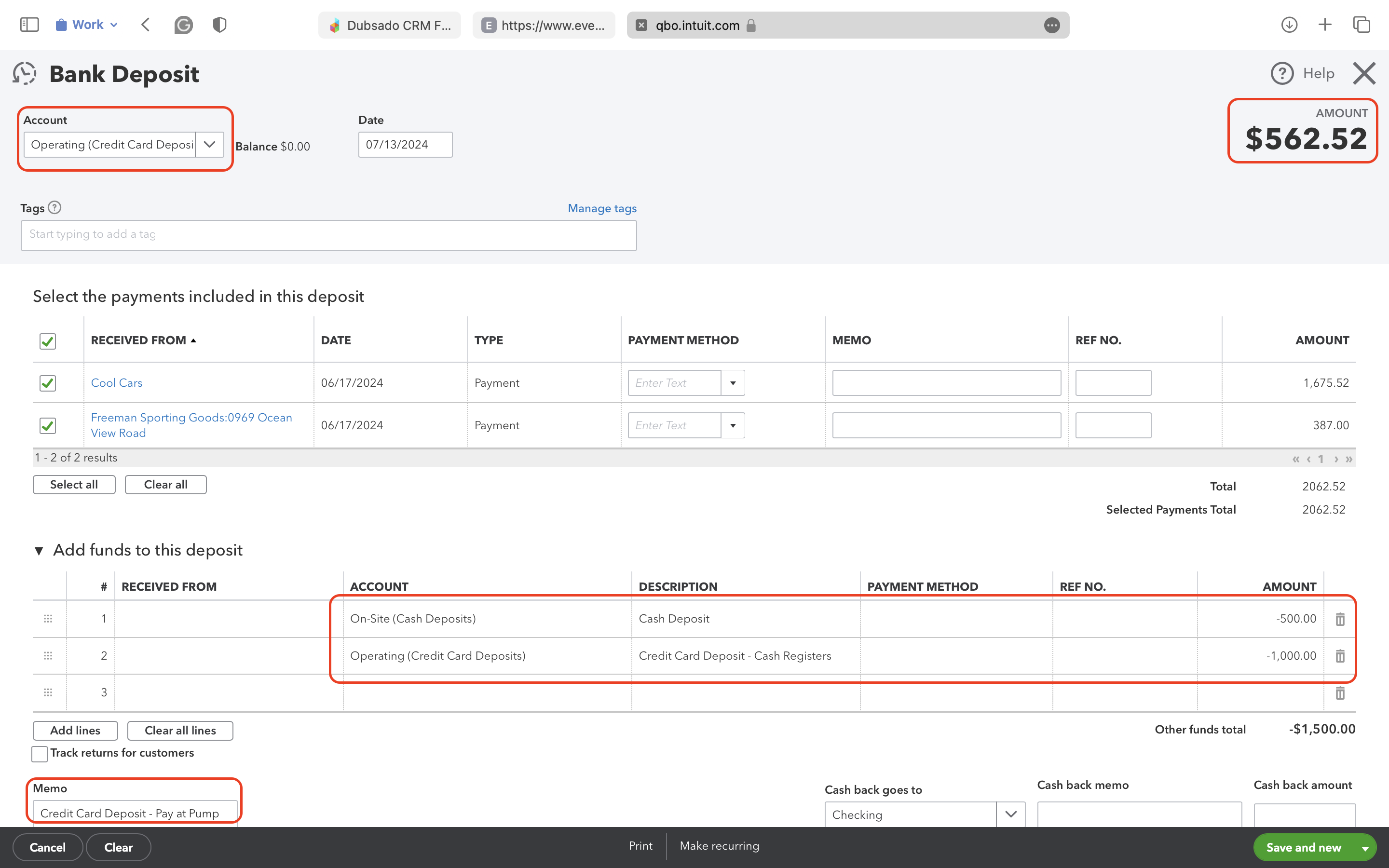The image size is (1389, 868).
Task: Uncheck the Cool Cars payment checkbox
Action: tap(47, 383)
